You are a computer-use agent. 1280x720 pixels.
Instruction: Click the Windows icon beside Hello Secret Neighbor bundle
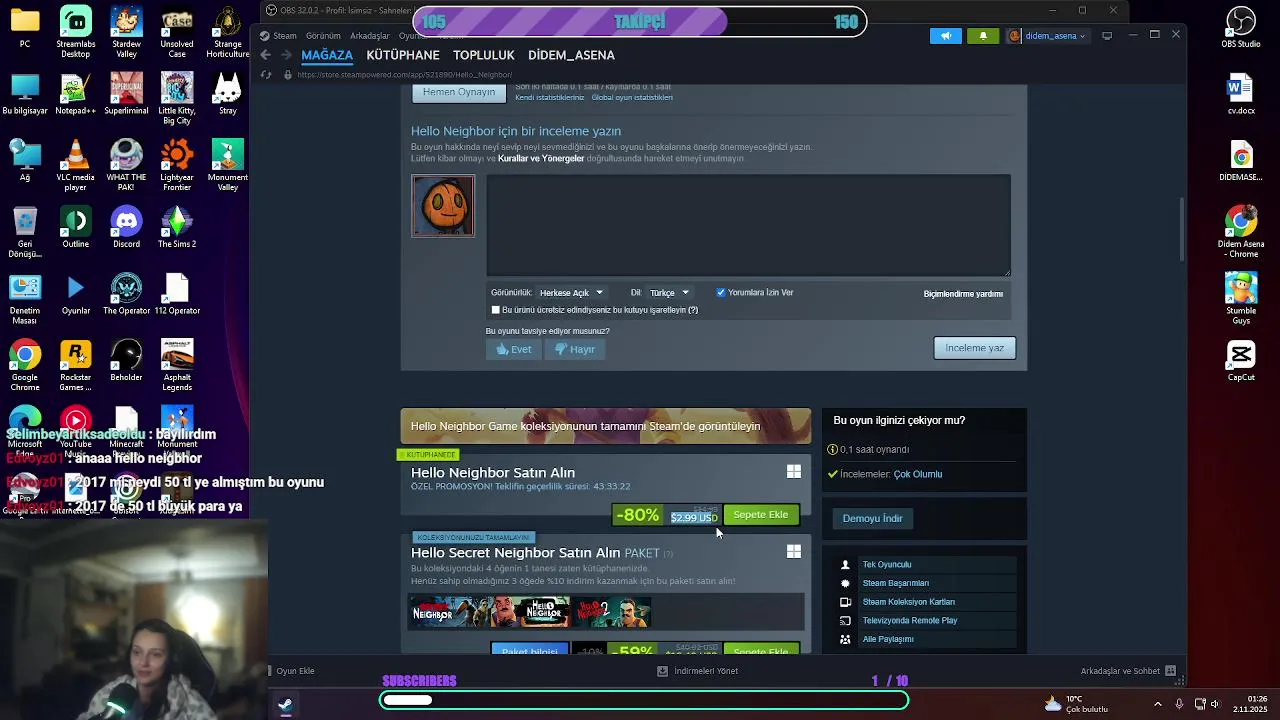[793, 551]
